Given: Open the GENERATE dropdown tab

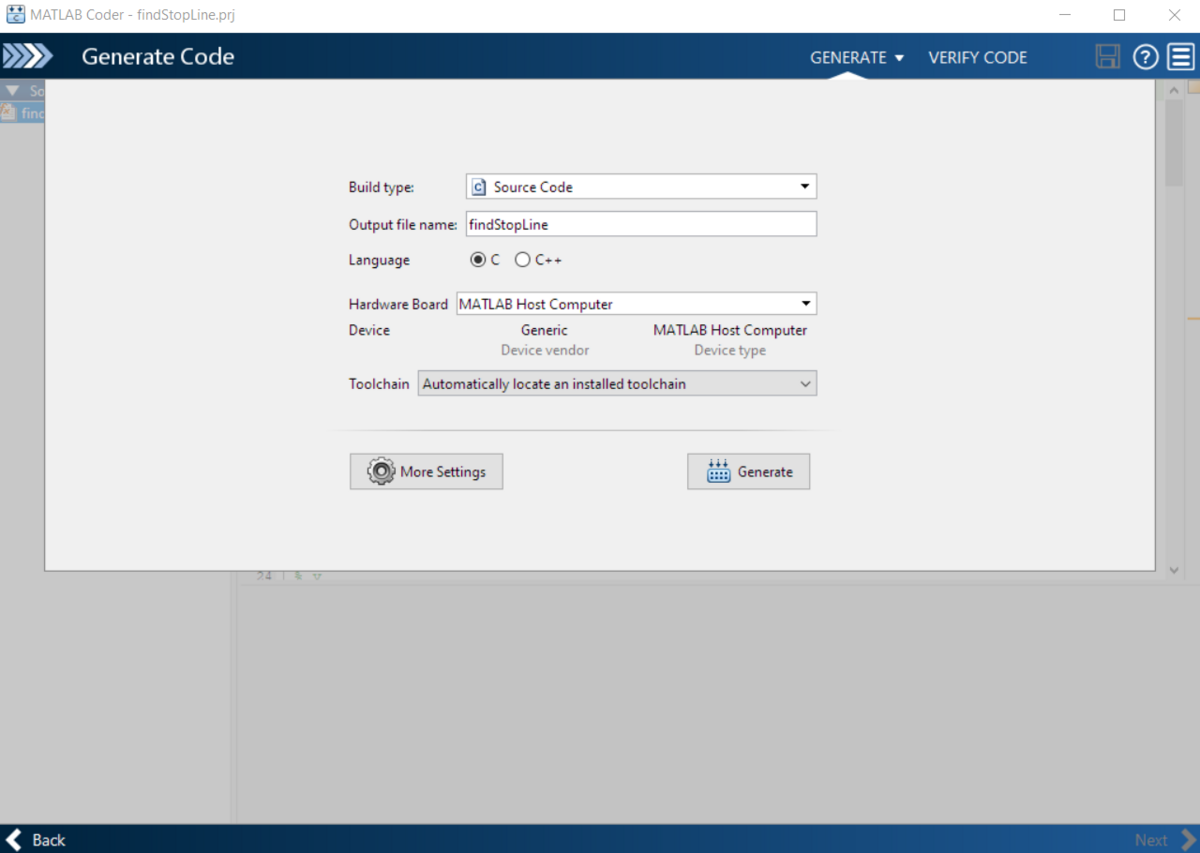Looking at the screenshot, I should click(856, 58).
